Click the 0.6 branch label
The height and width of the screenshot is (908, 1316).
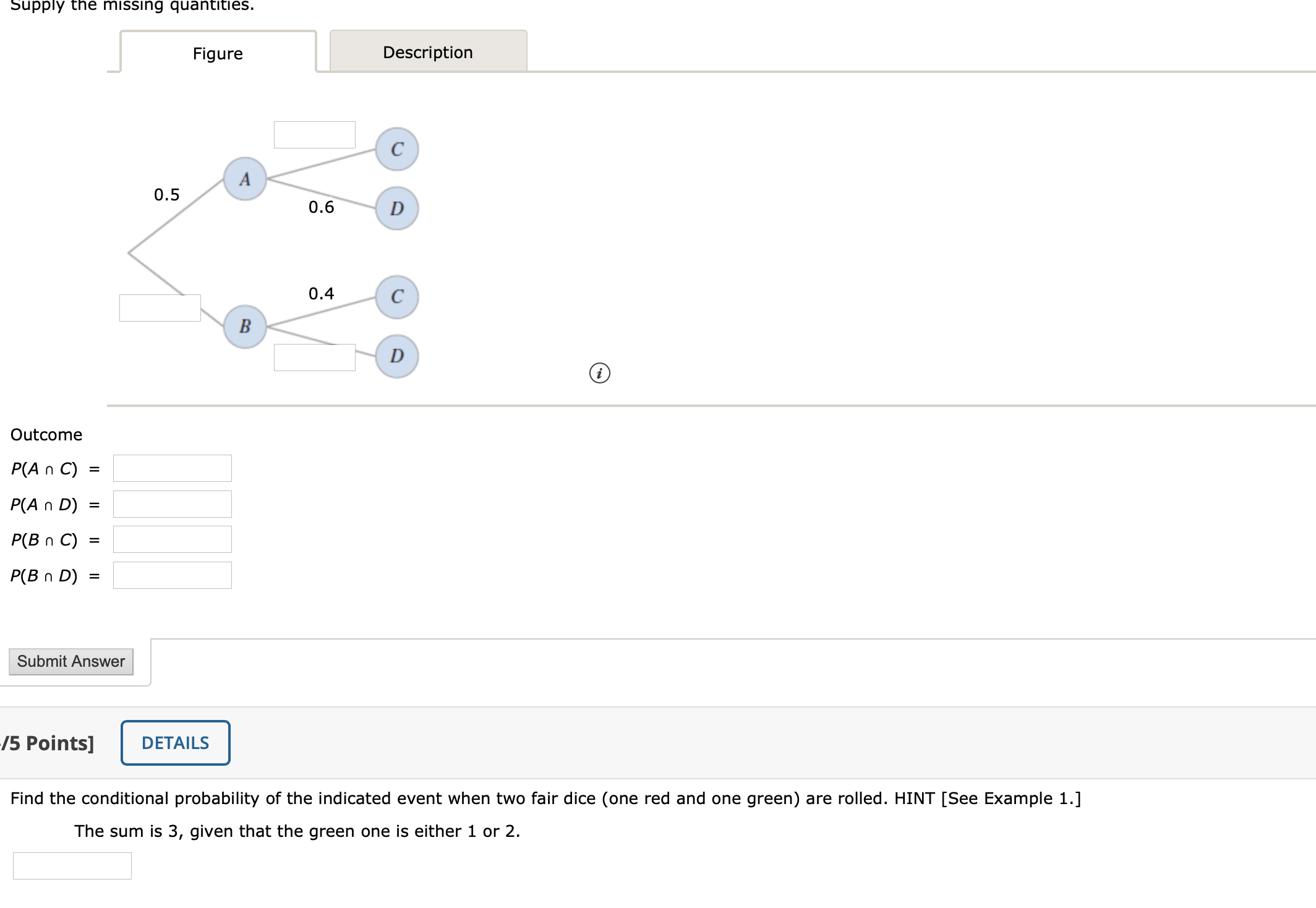coord(322,207)
